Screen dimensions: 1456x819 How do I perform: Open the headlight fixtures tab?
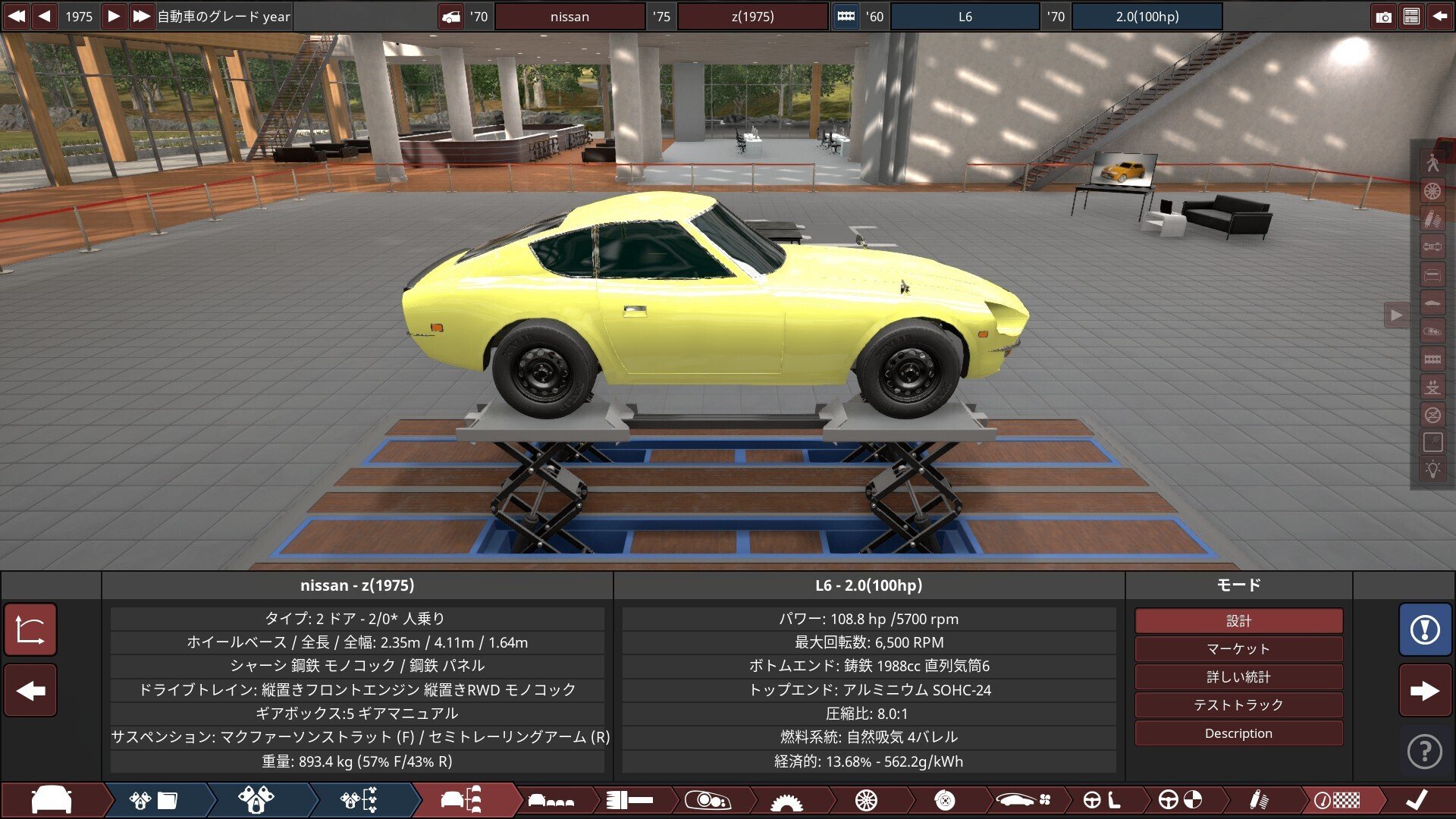coord(708,800)
